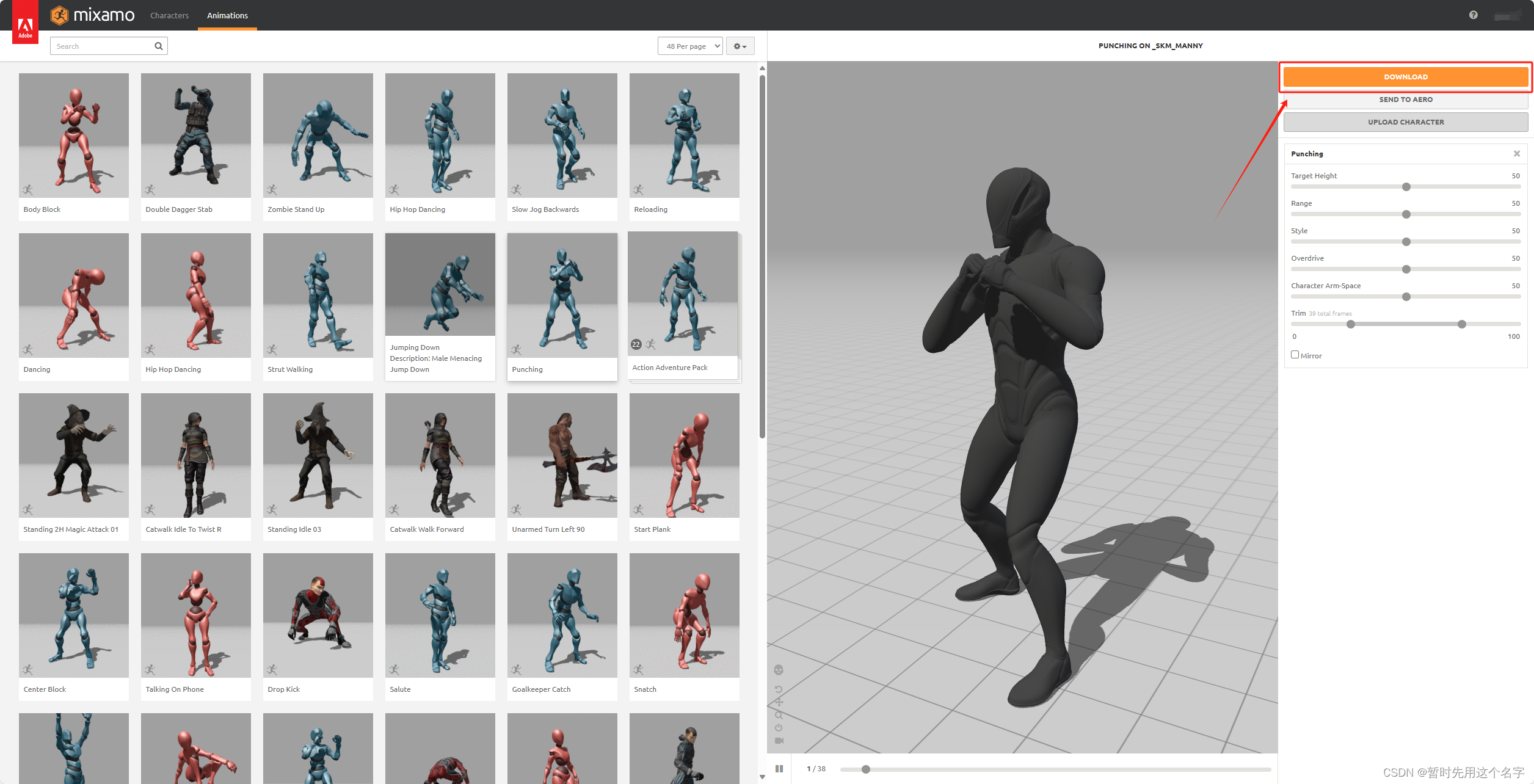Screen dimensions: 1534x784
Task: Open the 48 Per page dropdown
Action: pyautogui.click(x=690, y=46)
